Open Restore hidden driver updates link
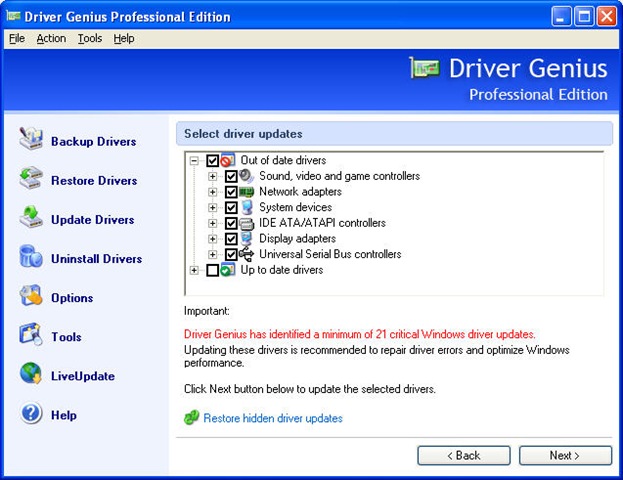The image size is (623, 480). [273, 418]
